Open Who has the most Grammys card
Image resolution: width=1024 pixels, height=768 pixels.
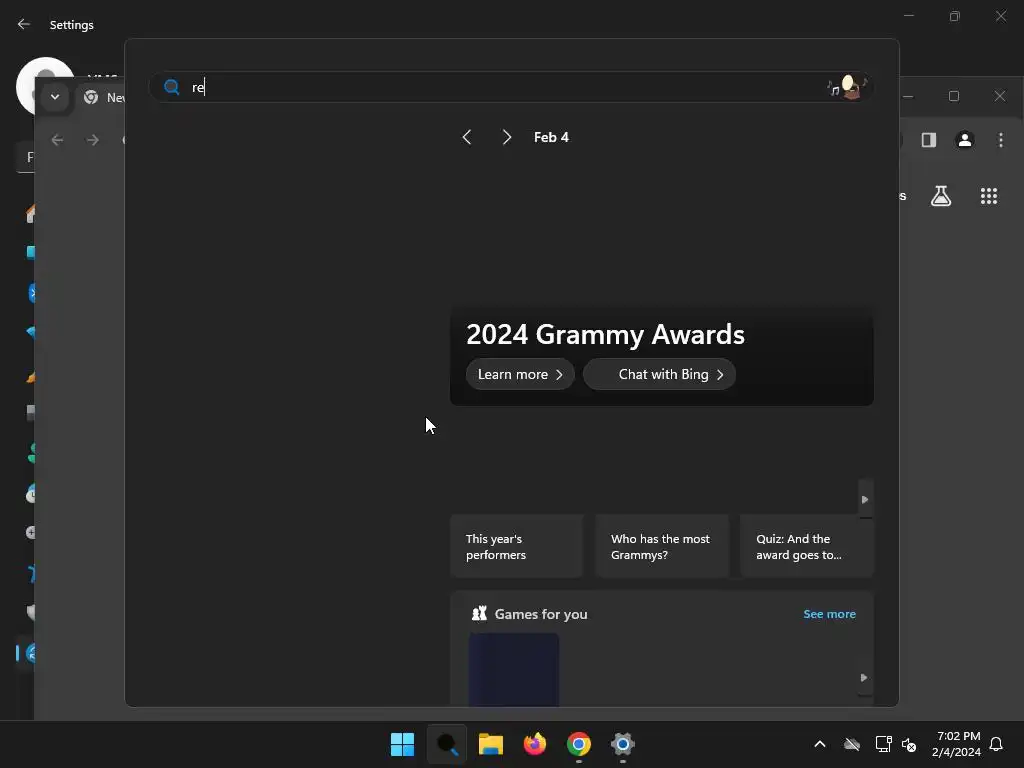click(x=662, y=547)
